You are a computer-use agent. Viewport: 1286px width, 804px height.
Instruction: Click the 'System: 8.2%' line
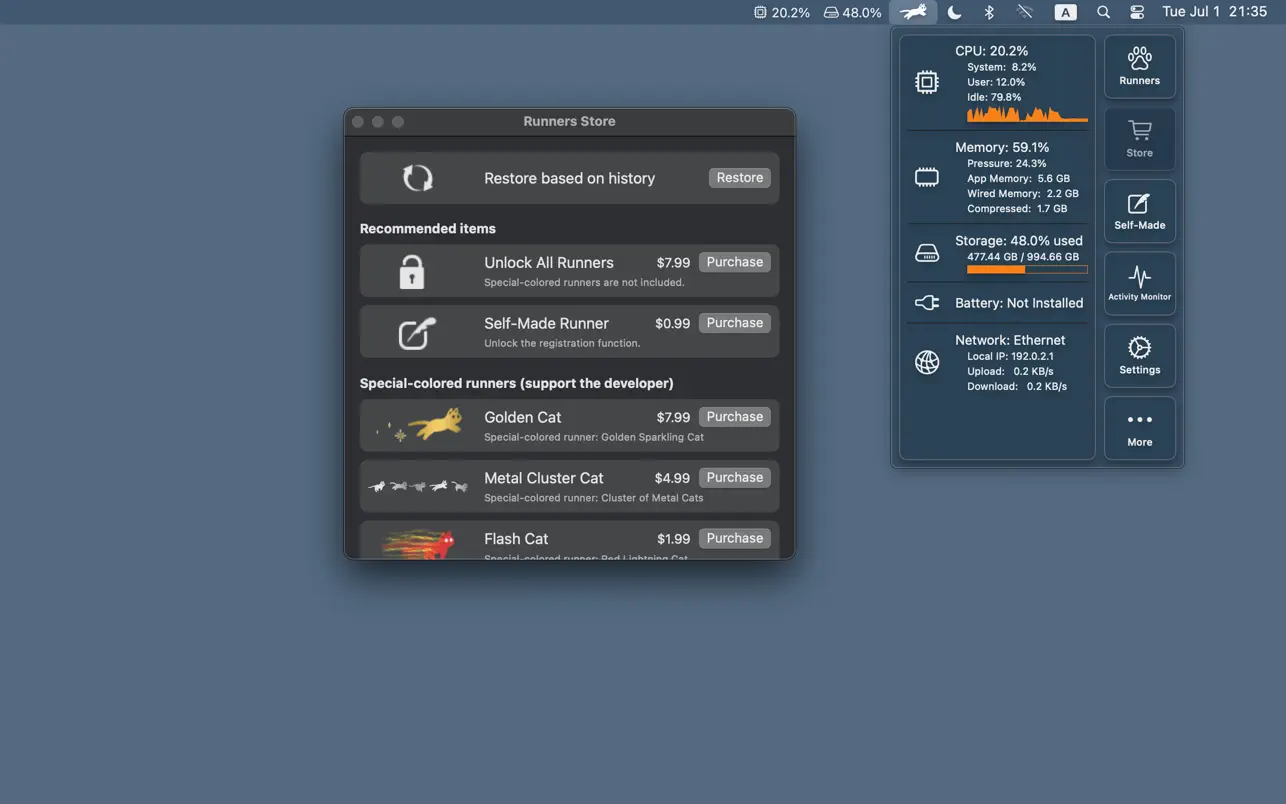[1002, 67]
